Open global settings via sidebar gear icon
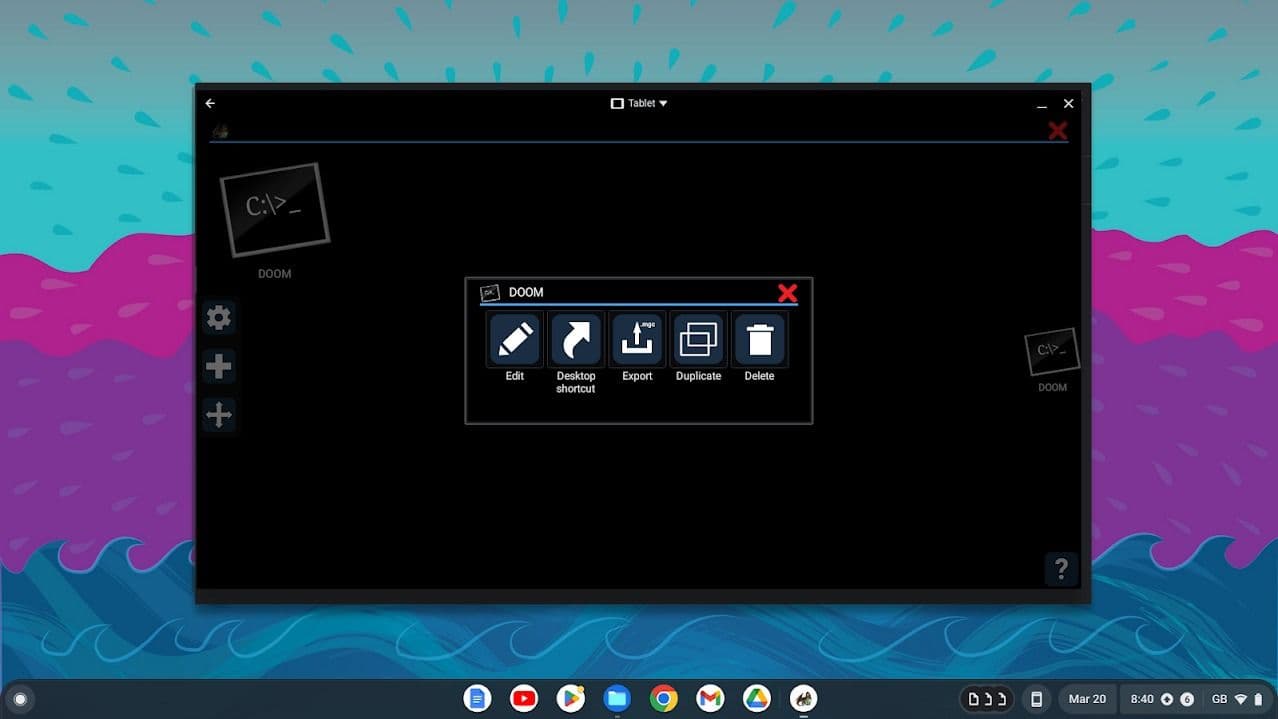Screen dimensions: 1278x719 (x=219, y=317)
